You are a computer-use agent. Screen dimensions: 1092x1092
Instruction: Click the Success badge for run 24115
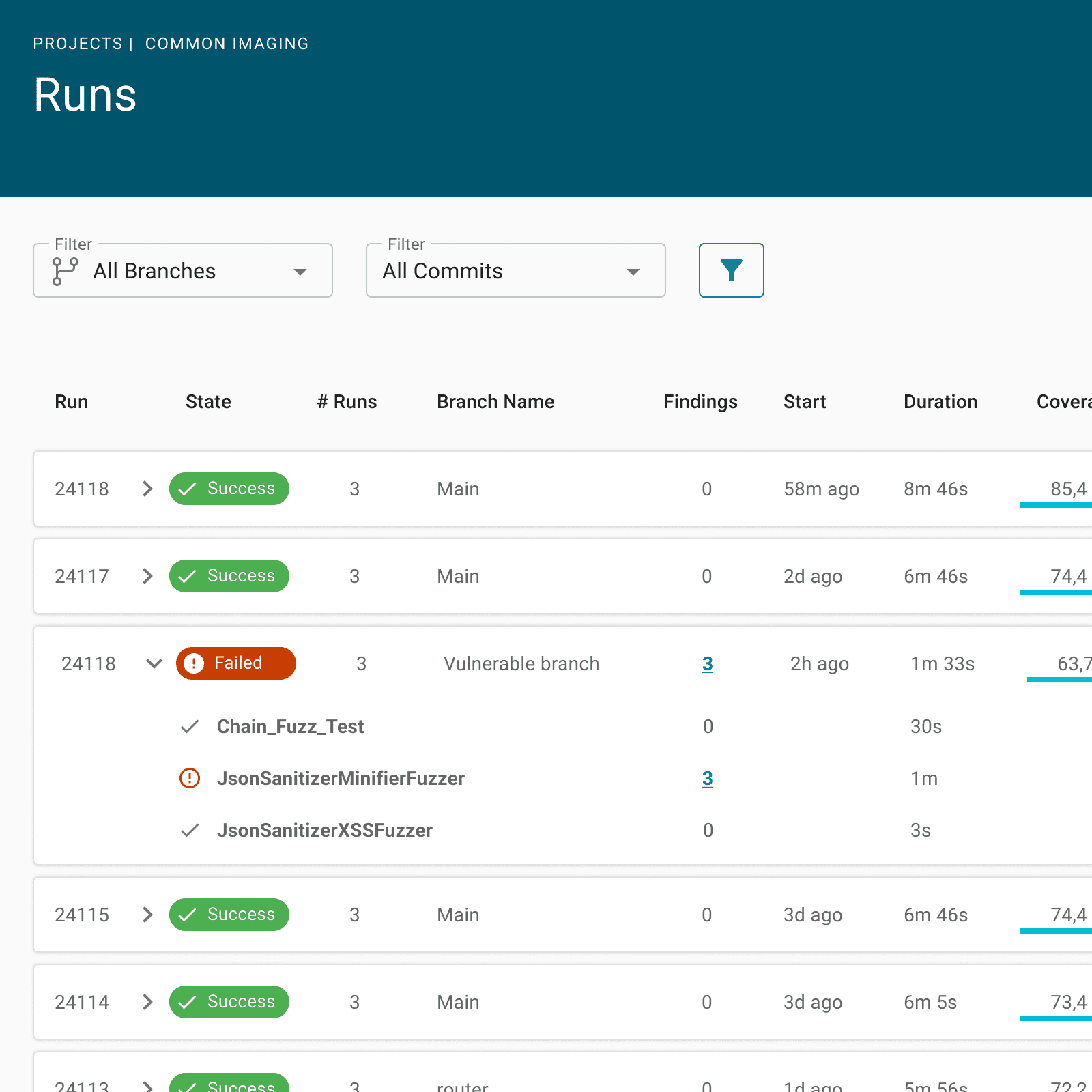pos(229,915)
